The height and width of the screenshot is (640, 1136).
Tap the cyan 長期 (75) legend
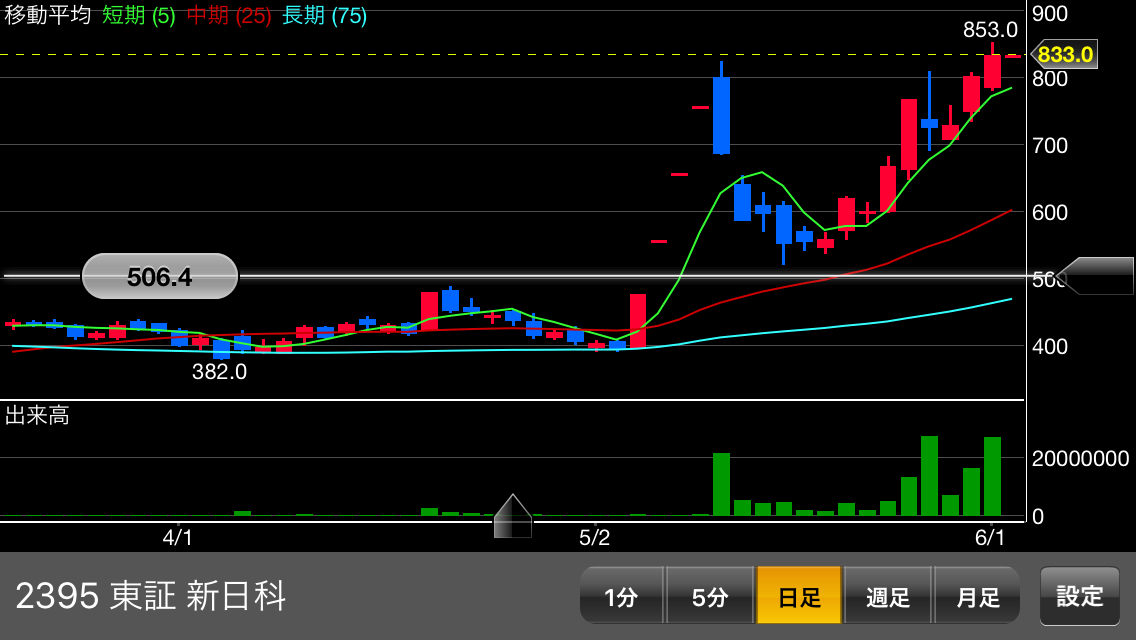(x=324, y=15)
